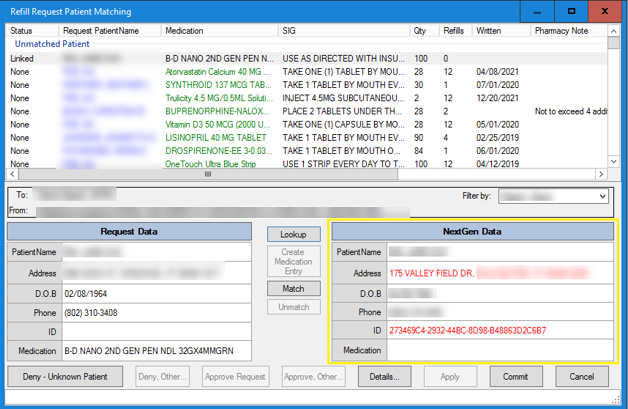Image resolution: width=628 pixels, height=409 pixels.
Task: Click the empty NextGen Medication field
Action: pyautogui.click(x=500, y=350)
